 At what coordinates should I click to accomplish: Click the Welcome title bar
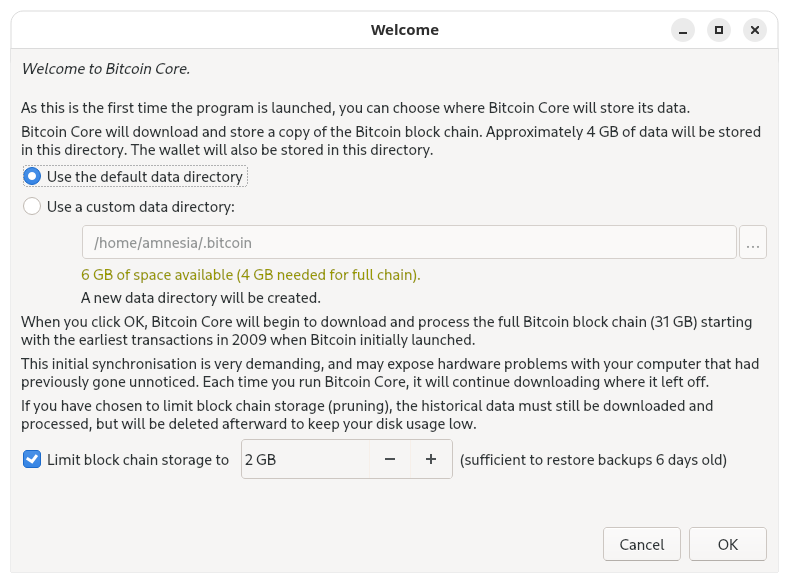[x=405, y=30]
